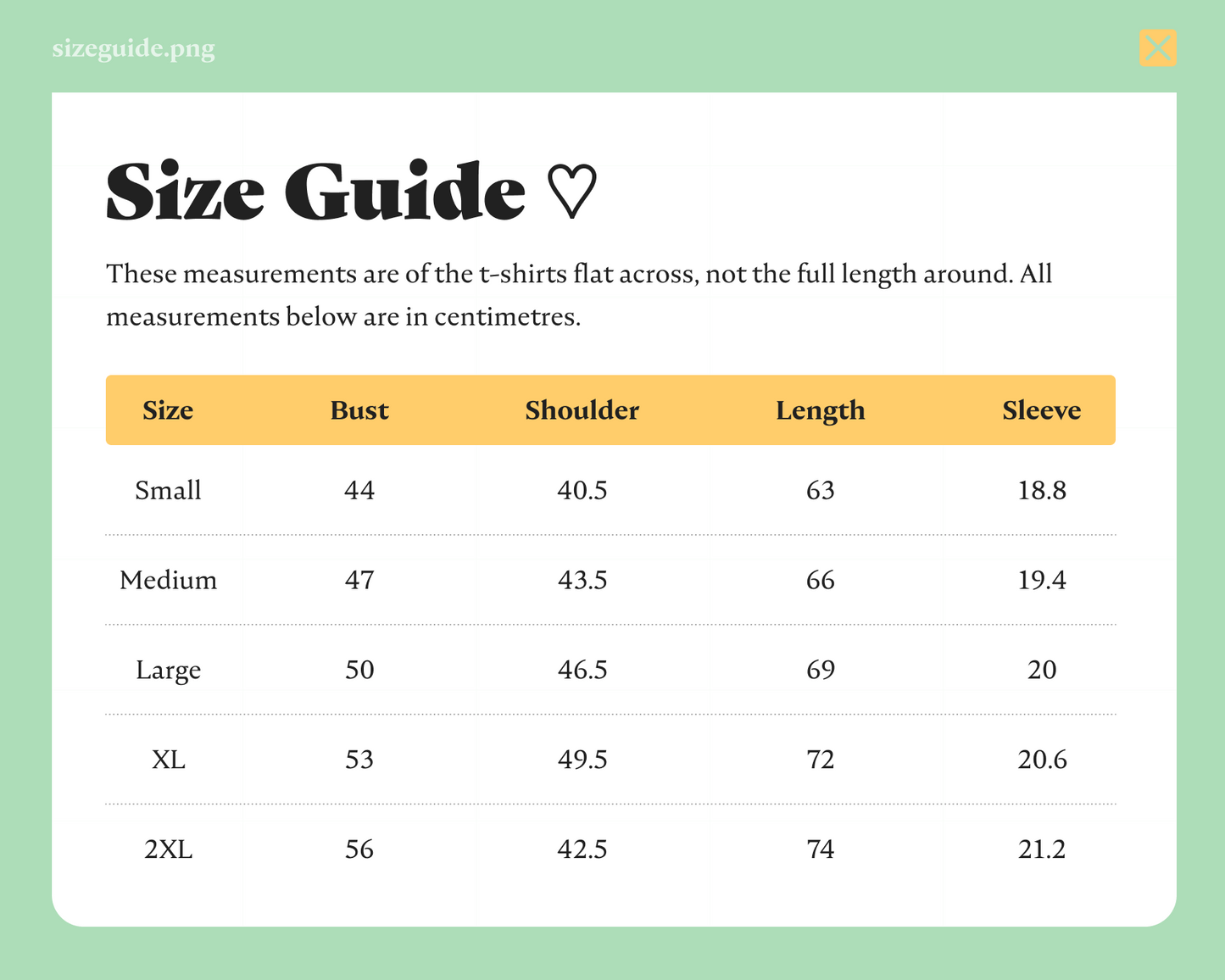Image resolution: width=1225 pixels, height=980 pixels.
Task: Click the measurements description paragraph
Action: 579,295
